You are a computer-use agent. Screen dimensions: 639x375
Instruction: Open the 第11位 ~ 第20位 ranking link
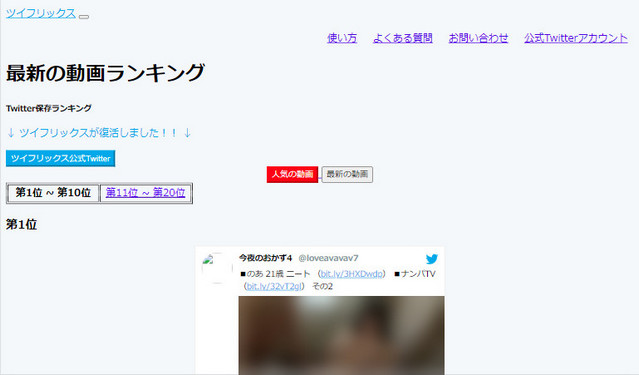pyautogui.click(x=145, y=193)
